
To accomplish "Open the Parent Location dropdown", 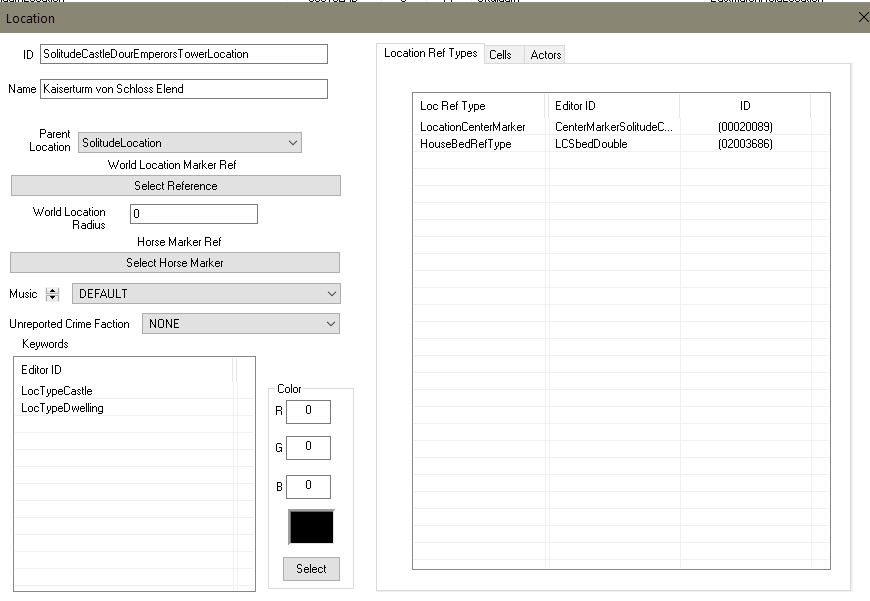I will (x=190, y=143).
